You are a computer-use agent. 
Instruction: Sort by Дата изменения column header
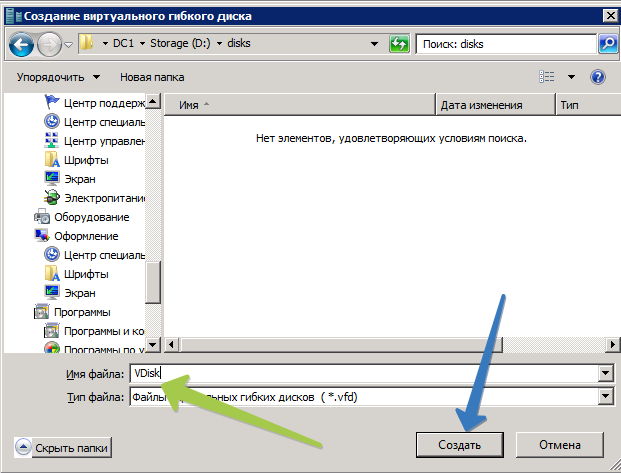tap(495, 105)
